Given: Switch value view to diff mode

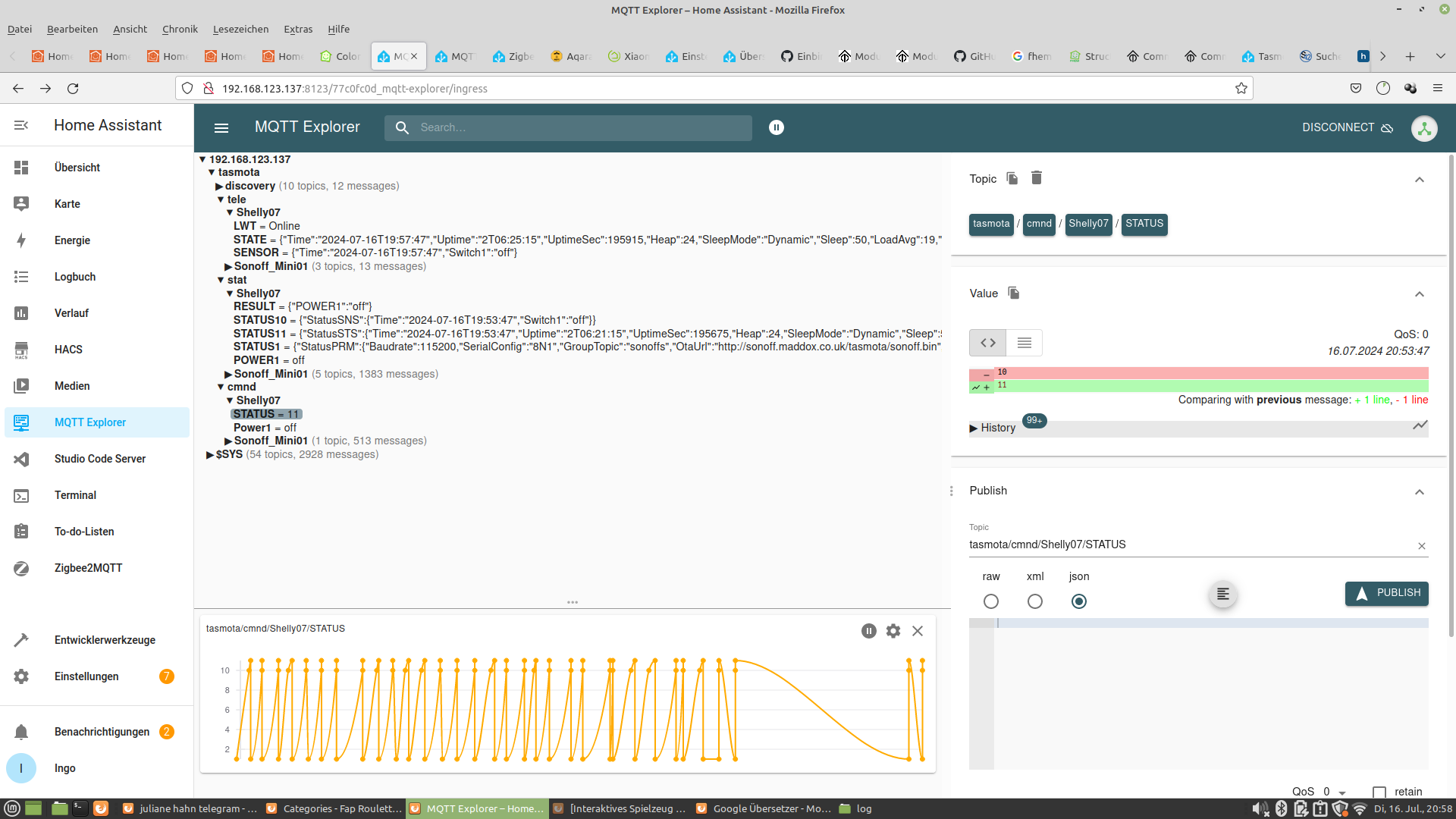Looking at the screenshot, I should pos(987,343).
